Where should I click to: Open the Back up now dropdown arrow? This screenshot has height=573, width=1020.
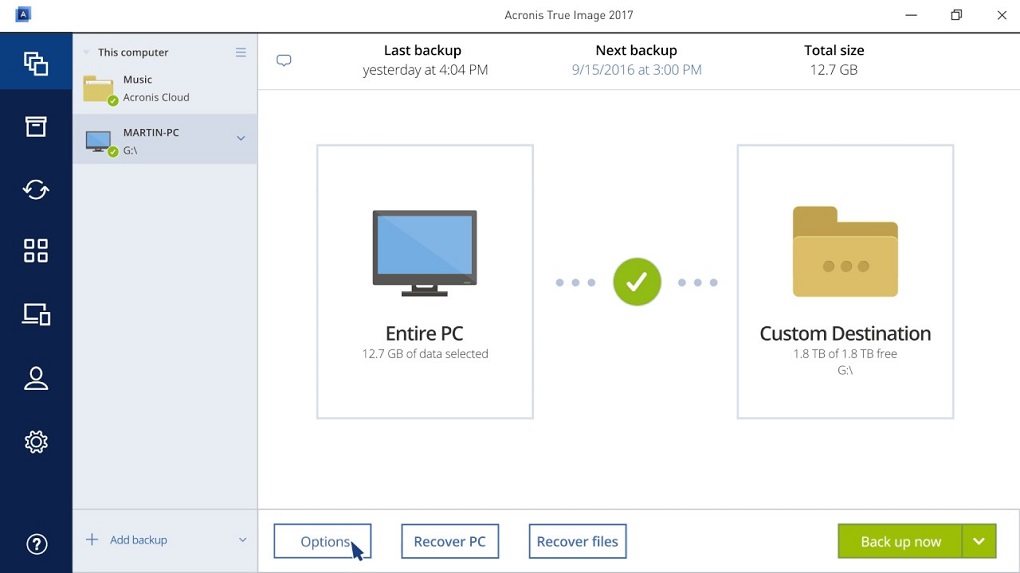(979, 541)
